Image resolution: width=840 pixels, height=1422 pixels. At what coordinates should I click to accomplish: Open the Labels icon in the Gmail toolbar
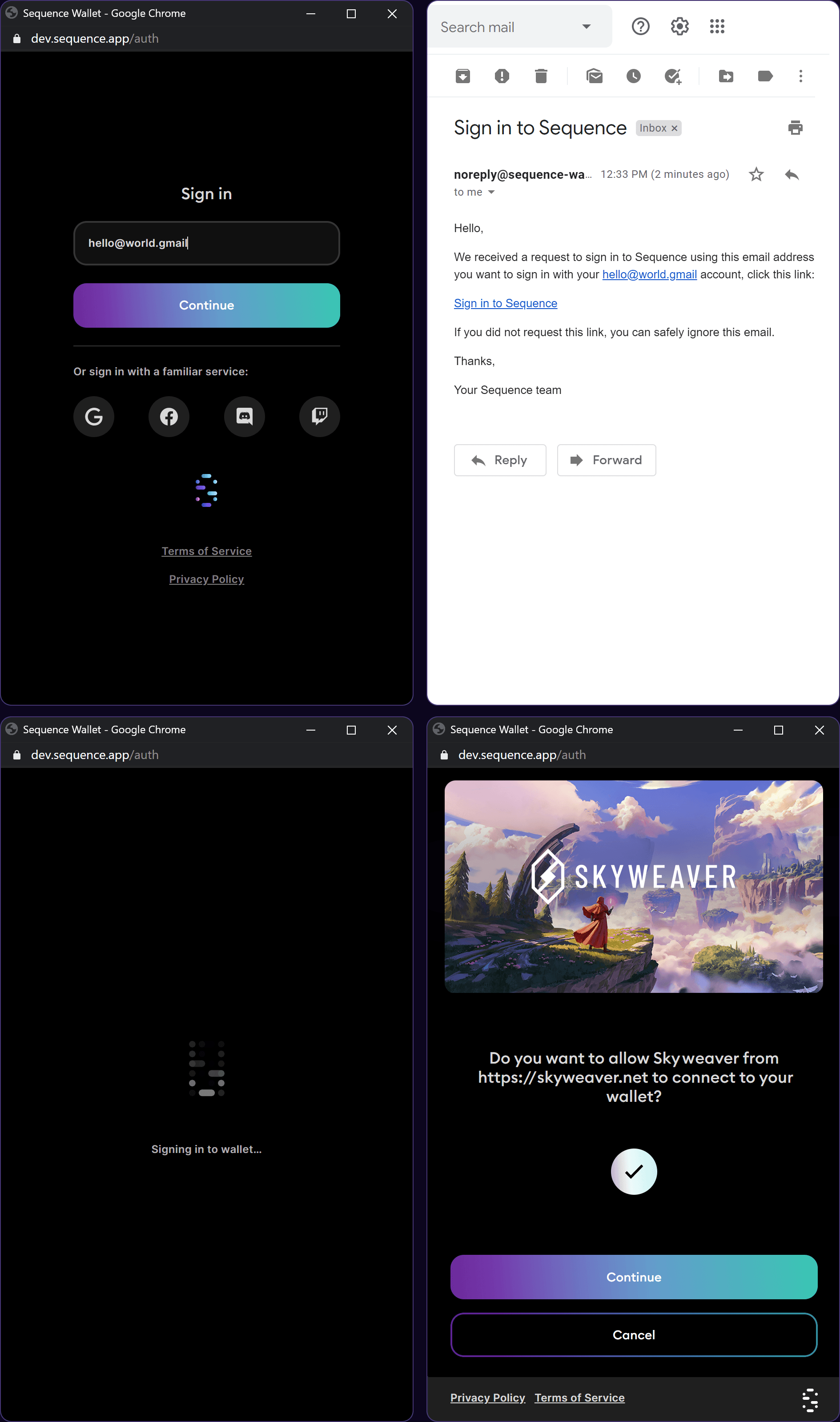click(765, 76)
